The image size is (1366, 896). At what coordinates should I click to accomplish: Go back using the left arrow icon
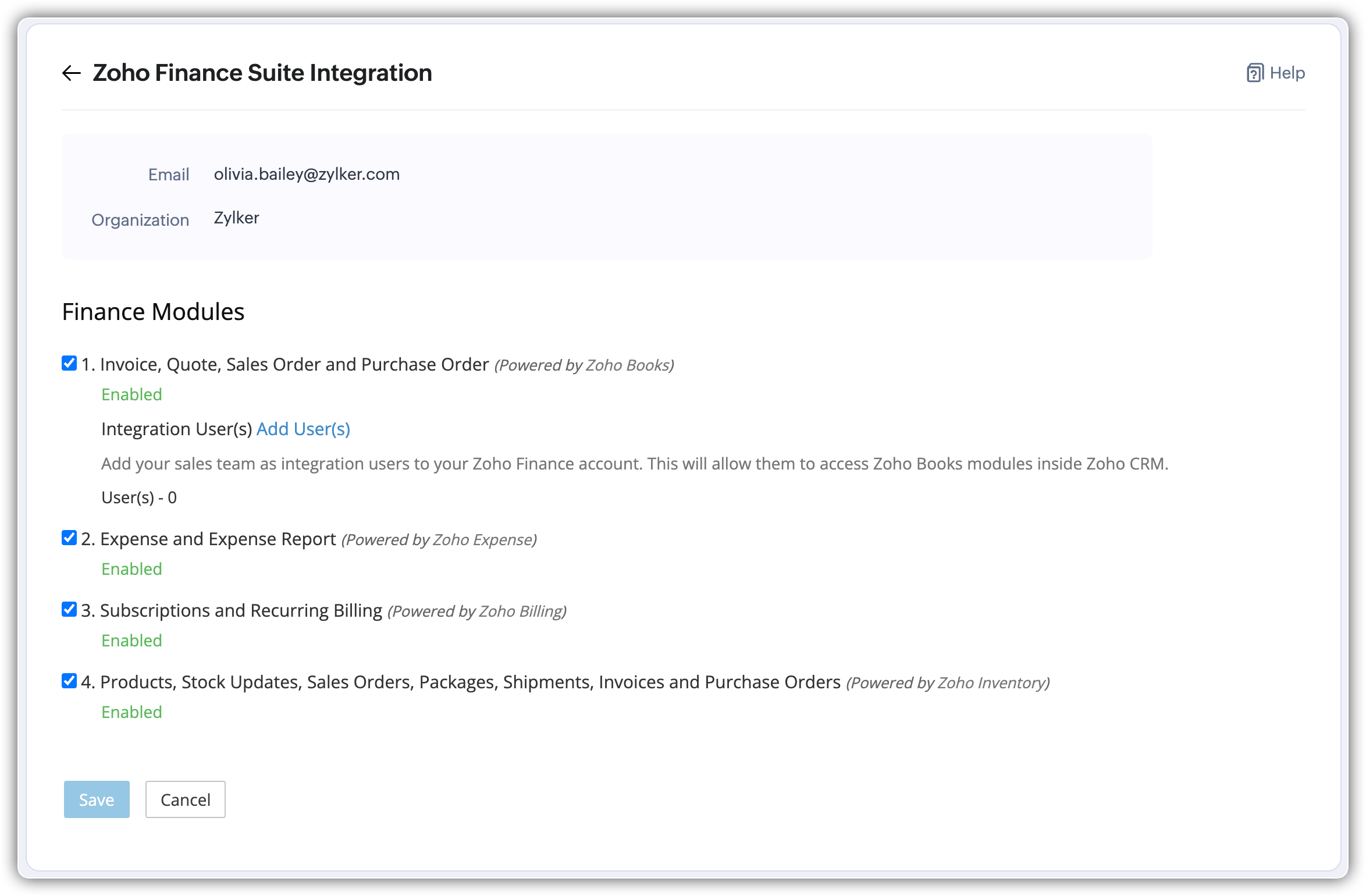click(x=71, y=73)
